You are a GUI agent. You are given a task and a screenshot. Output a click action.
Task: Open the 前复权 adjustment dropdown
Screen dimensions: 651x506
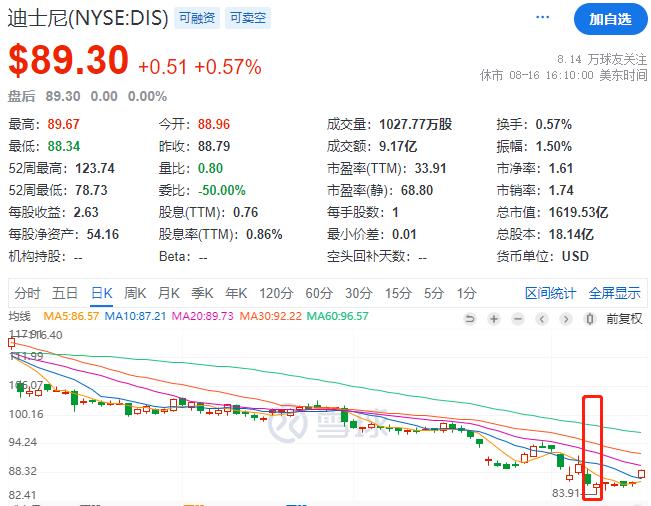tap(624, 319)
